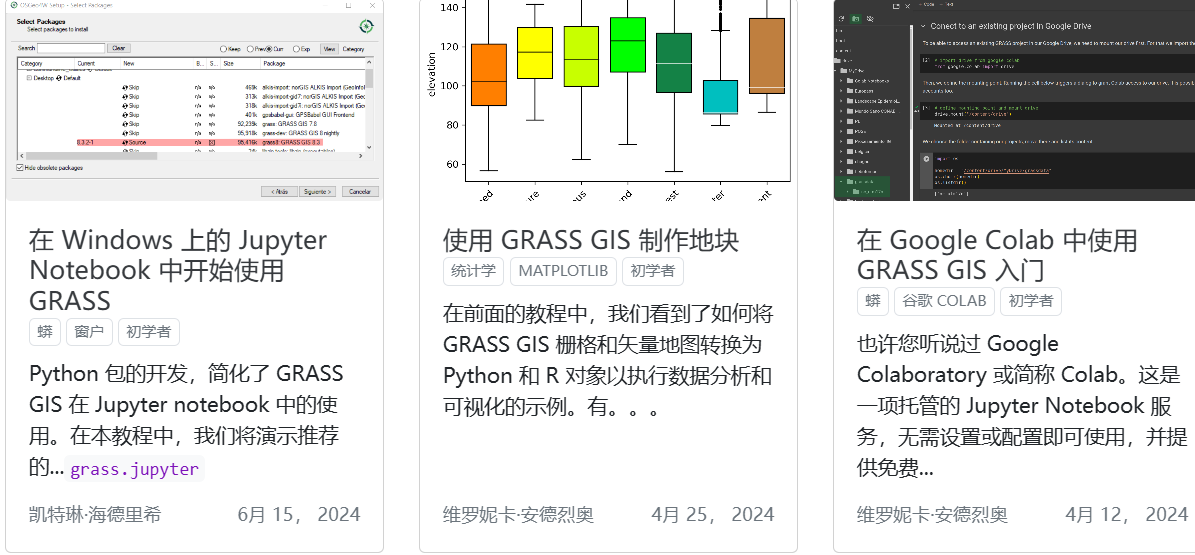Viewport: 1195px width, 555px height.
Task: Select the 谷歌 COLAB tag
Action: coord(944,301)
